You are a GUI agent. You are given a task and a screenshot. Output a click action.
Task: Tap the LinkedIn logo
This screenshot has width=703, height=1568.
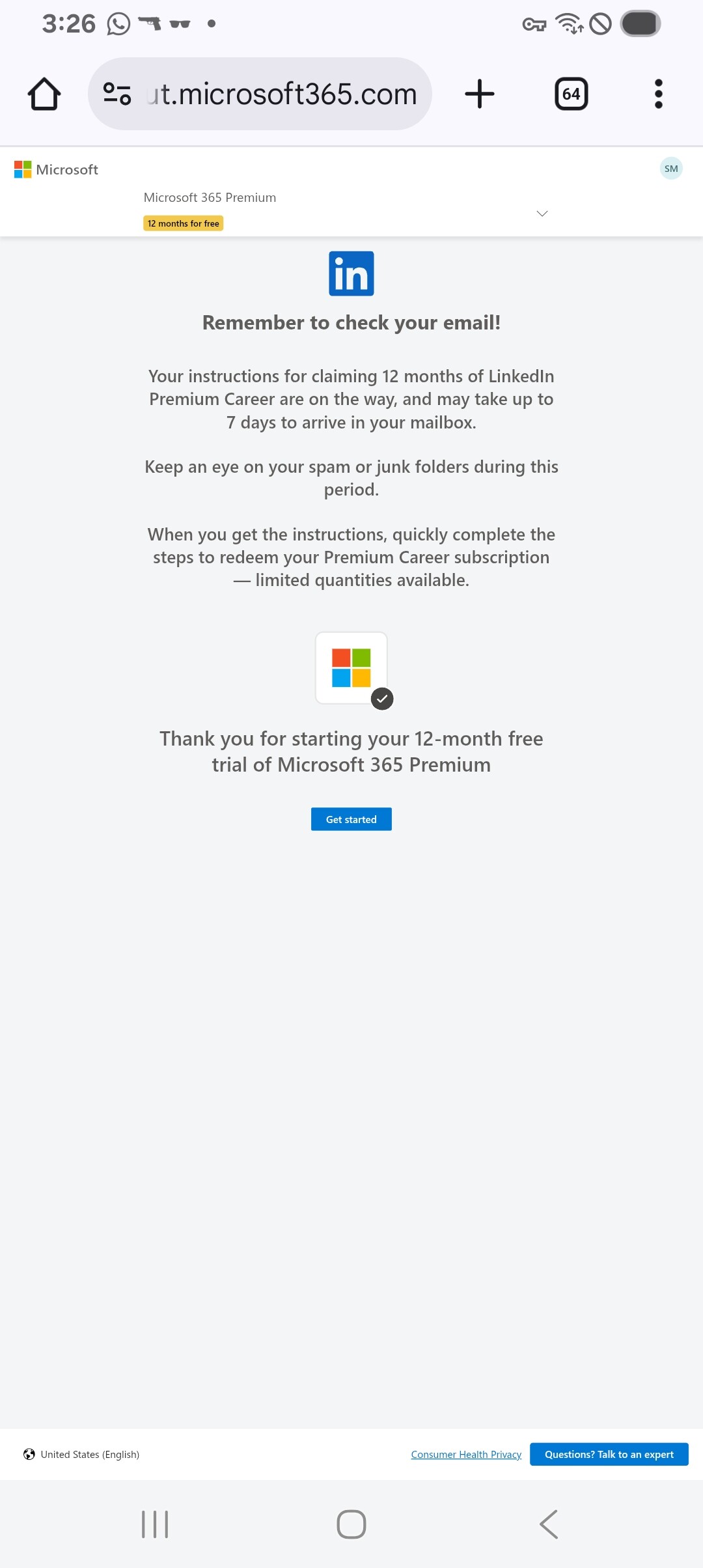coord(351,273)
